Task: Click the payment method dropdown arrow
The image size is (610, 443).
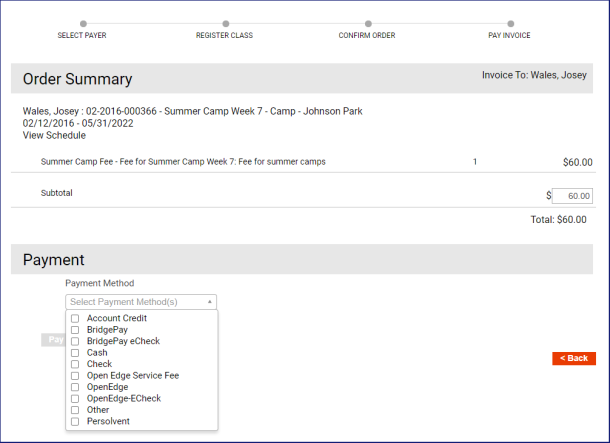Action: tap(210, 302)
